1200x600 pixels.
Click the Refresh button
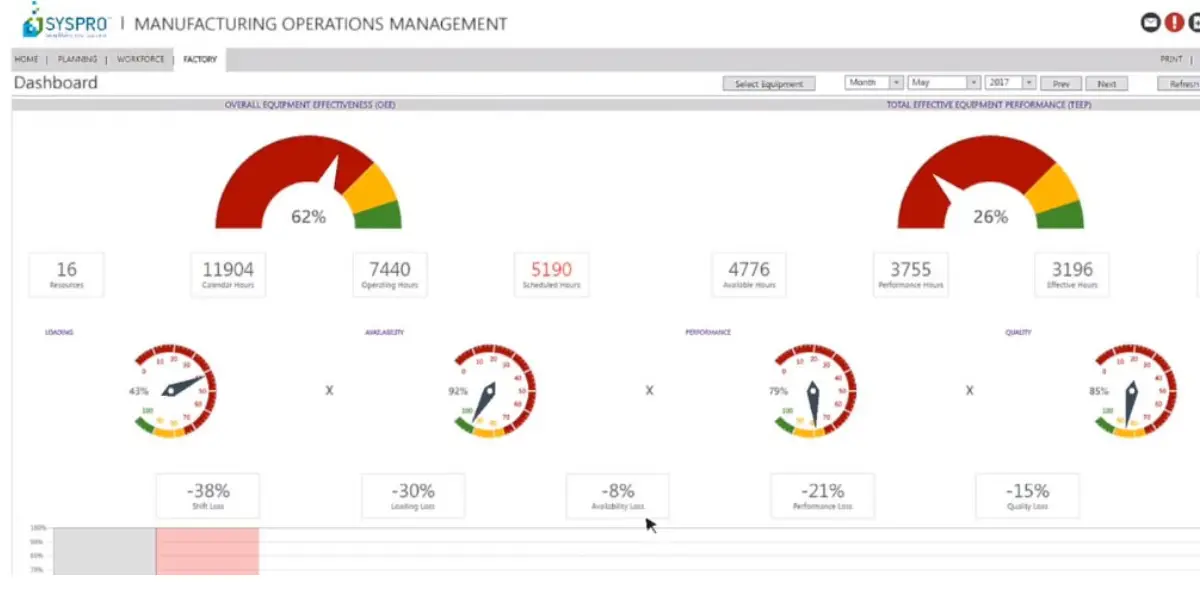pos(1178,84)
